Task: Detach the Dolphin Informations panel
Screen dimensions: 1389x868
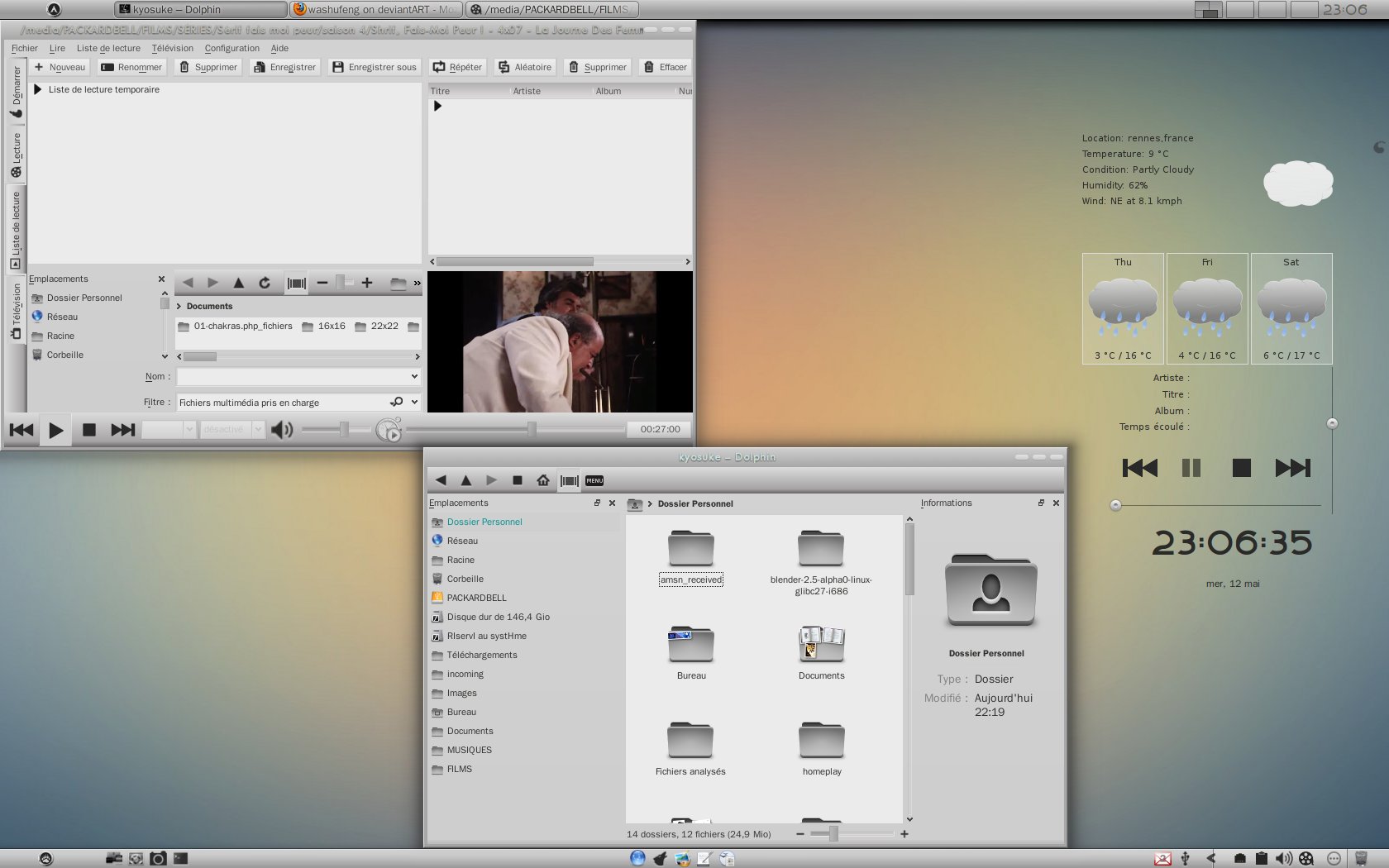Action: pos(1041,503)
